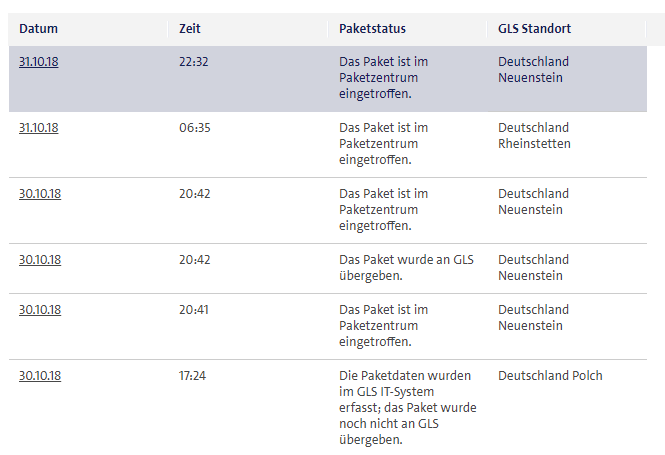Open the 31.10.18 date link at 06:35

click(x=39, y=128)
